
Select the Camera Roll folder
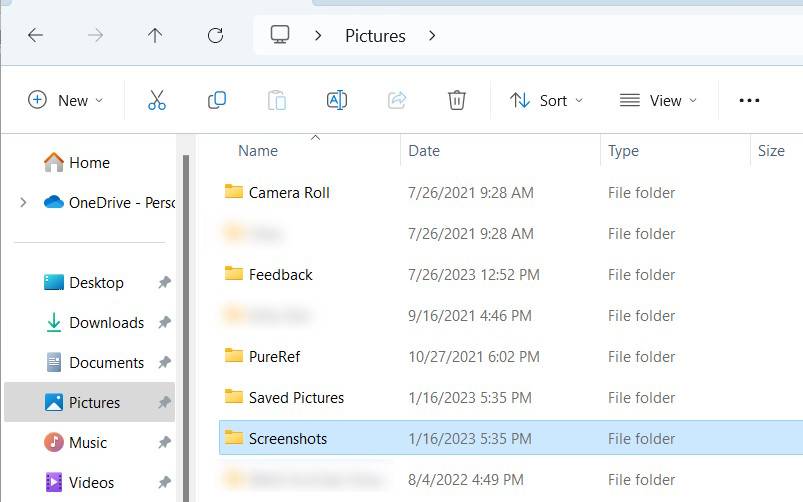(x=289, y=192)
